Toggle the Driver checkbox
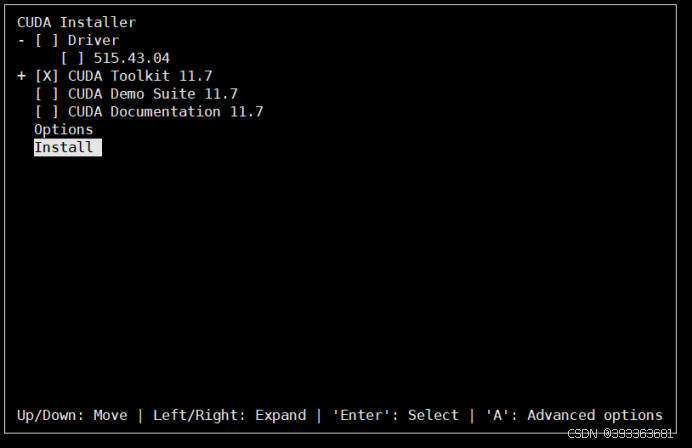 [x=46, y=41]
